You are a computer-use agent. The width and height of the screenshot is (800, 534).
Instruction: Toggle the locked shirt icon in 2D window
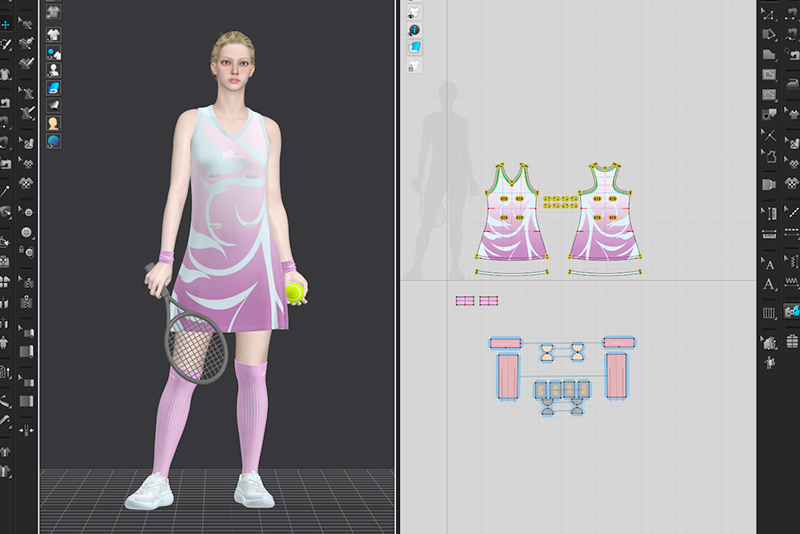(414, 65)
